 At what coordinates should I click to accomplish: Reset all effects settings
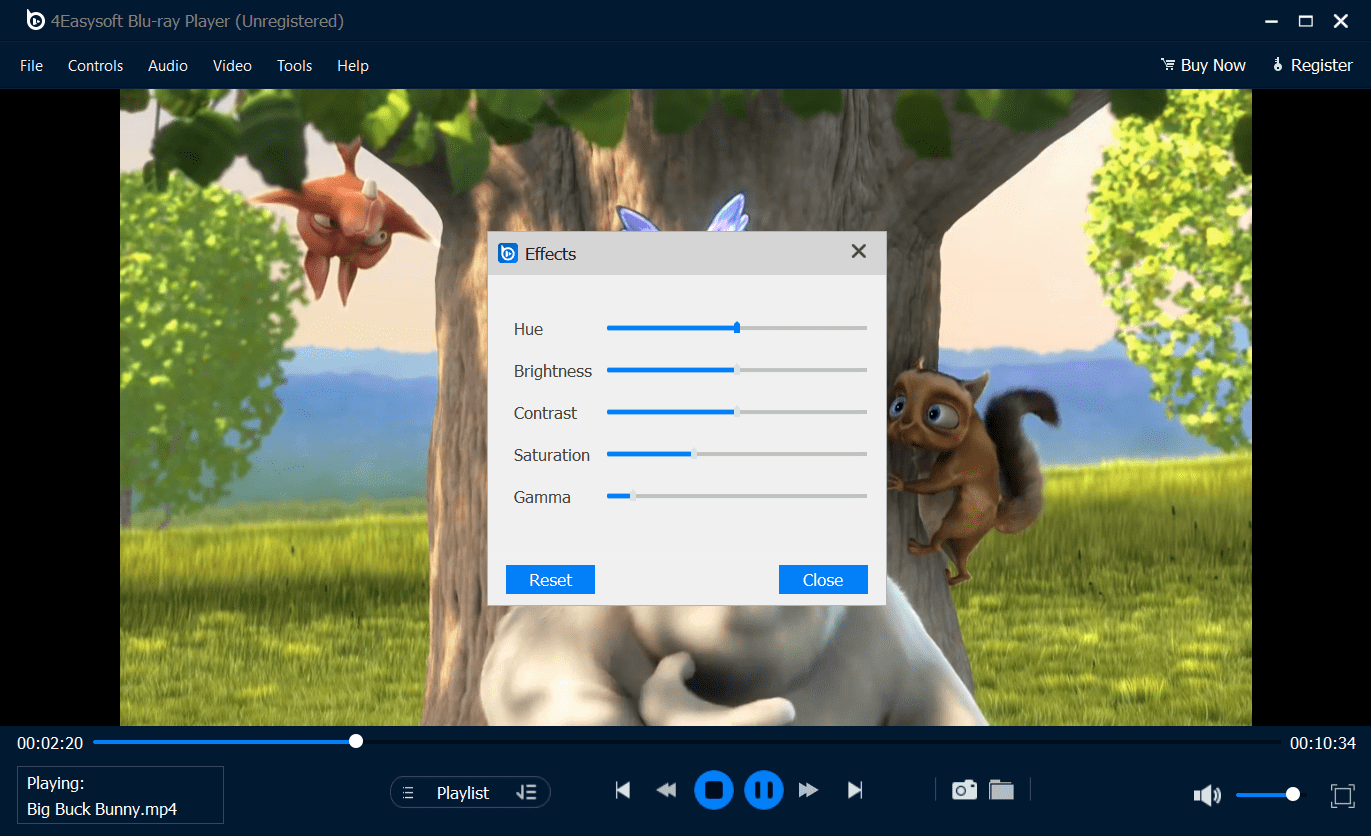click(x=550, y=580)
